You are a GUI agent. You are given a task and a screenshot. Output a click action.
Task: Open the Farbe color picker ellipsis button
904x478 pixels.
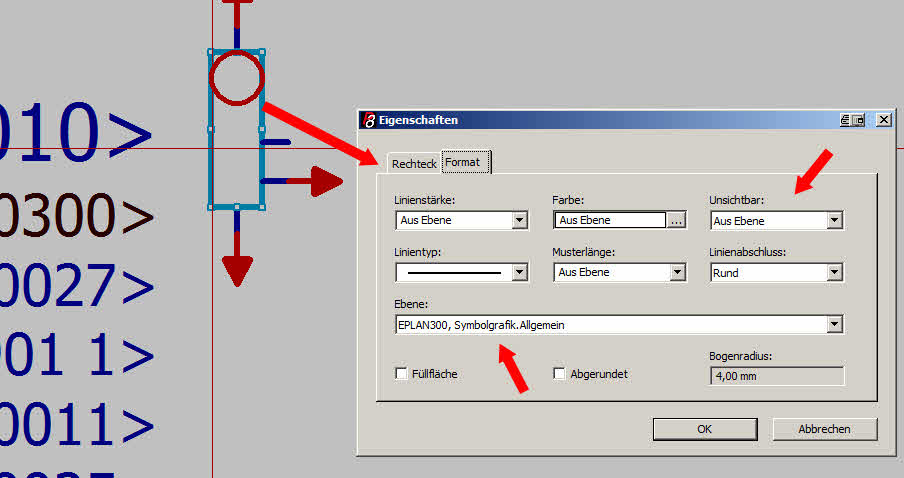tap(676, 220)
